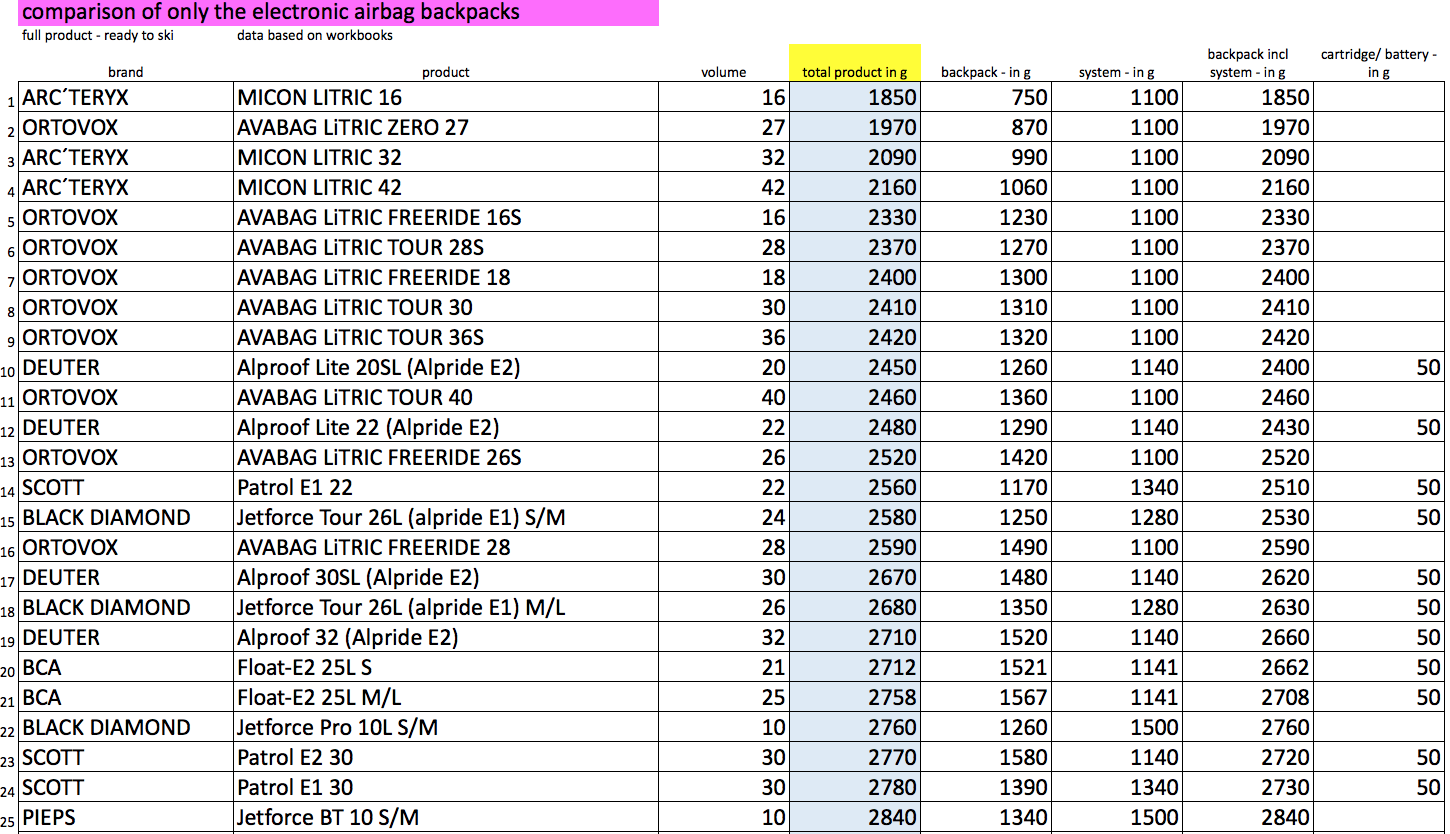Click the 'data based on workbooks' note
This screenshot has height=834, width=1450.
pos(315,36)
